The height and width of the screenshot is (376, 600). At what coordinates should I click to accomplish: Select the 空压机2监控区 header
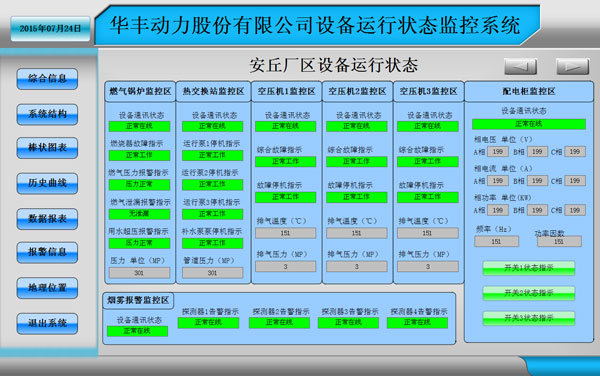[x=357, y=91]
